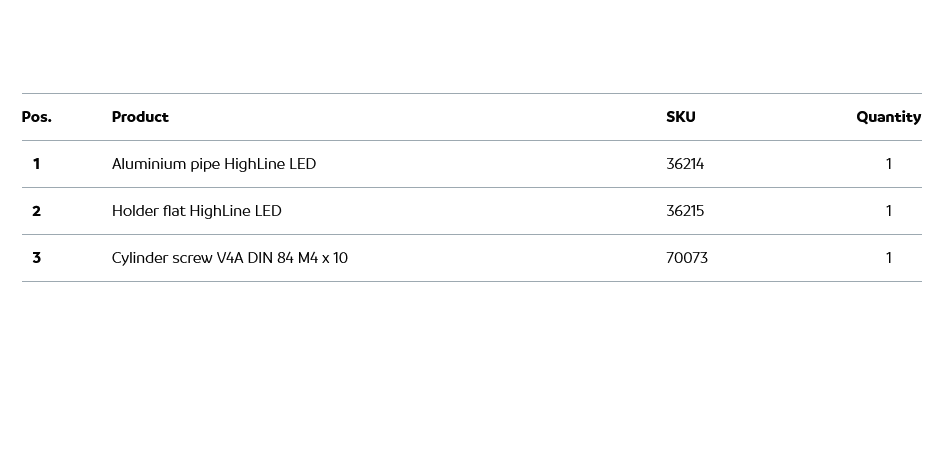Click the Quantity column header
This screenshot has width=951, height=455.
point(888,117)
